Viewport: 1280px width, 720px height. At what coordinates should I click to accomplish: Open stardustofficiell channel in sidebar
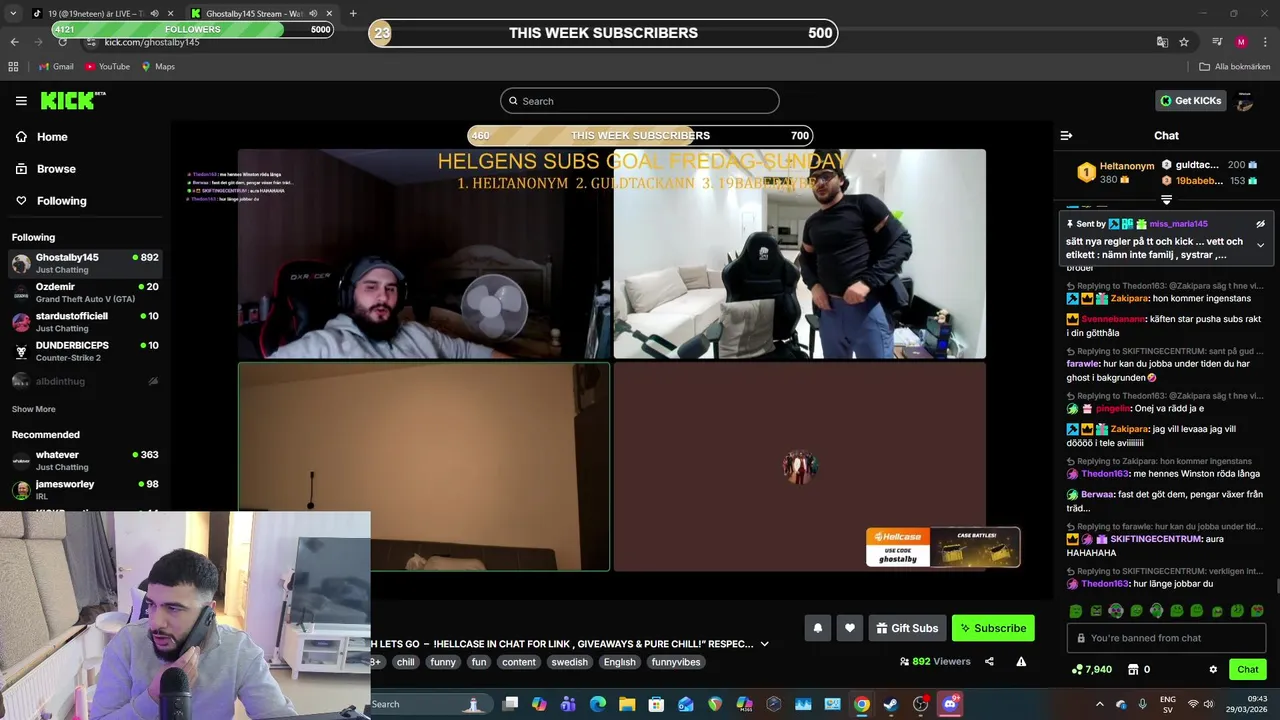(85, 322)
